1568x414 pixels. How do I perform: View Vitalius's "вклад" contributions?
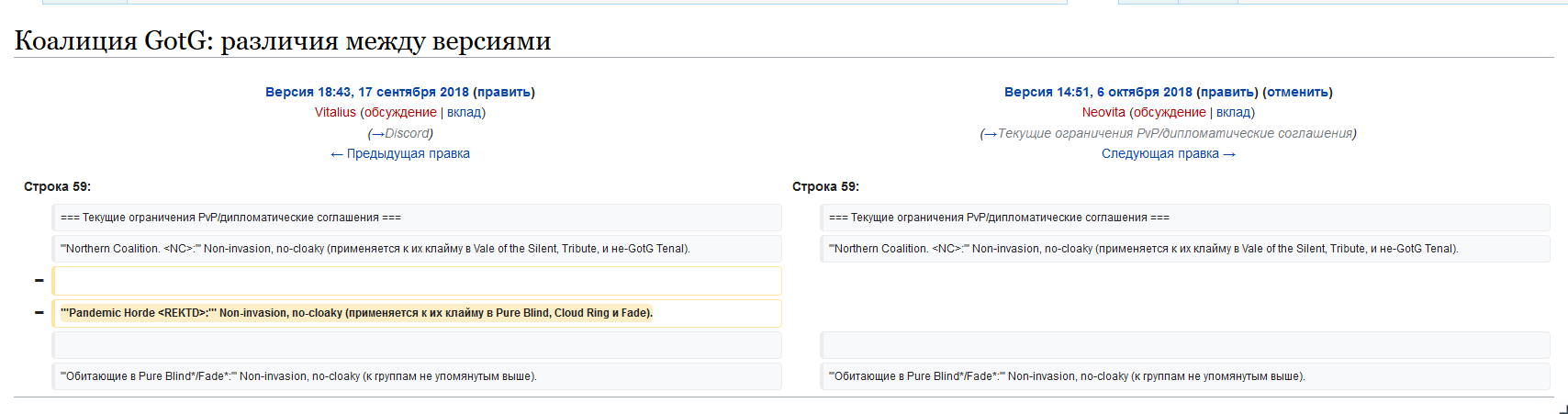point(464,112)
